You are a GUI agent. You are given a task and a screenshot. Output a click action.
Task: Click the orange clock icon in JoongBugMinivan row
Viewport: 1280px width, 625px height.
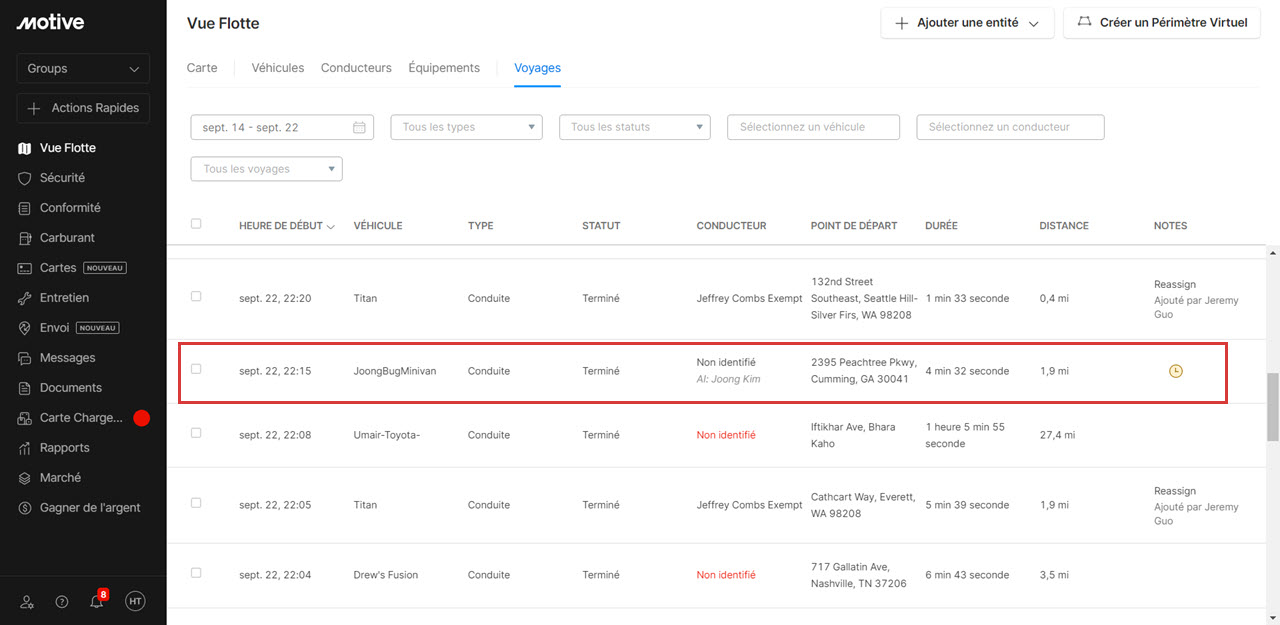(x=1176, y=371)
